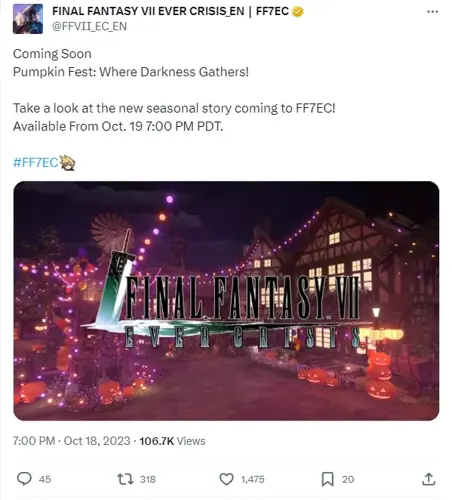Click the gold verified badge
452x500 pixels.
coord(297,12)
